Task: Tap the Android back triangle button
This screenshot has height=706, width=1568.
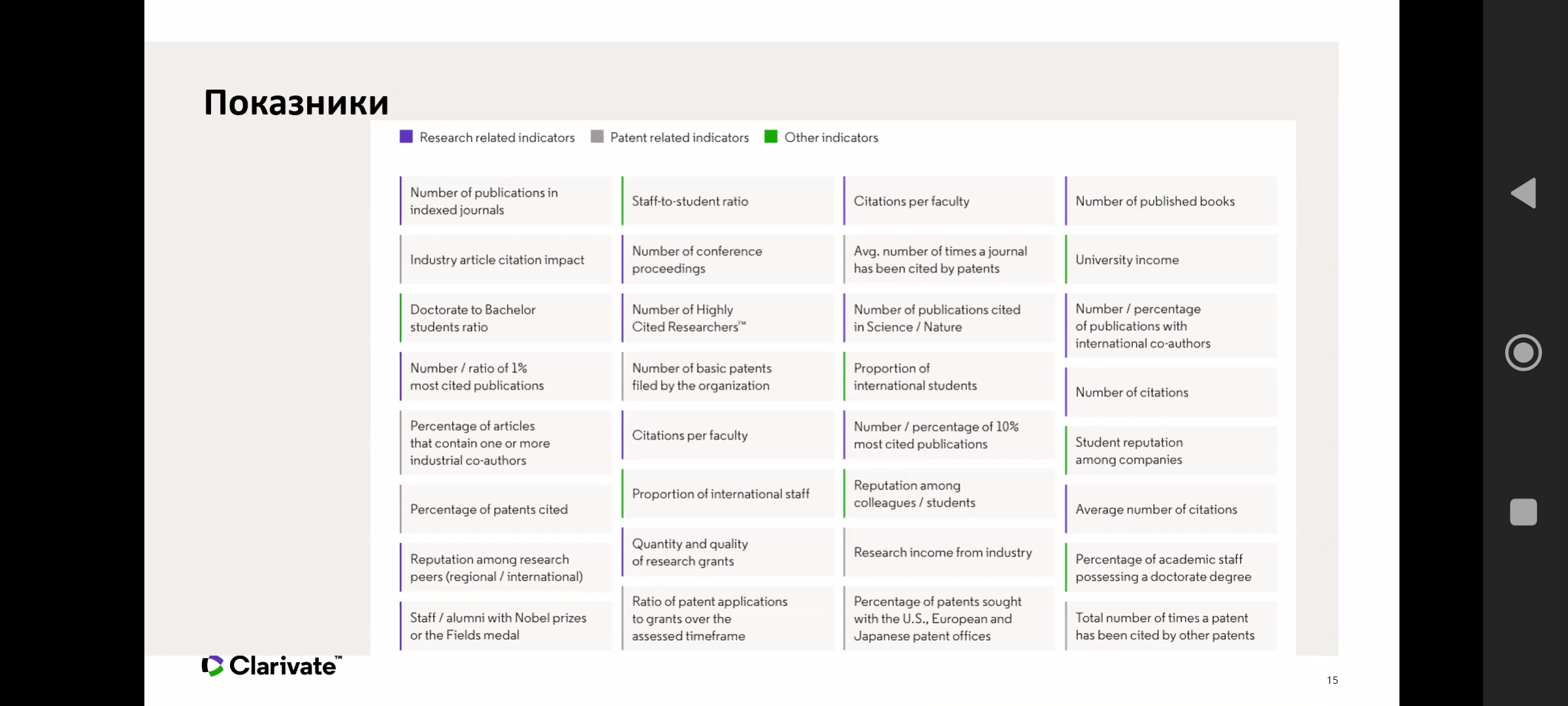Action: (1524, 193)
